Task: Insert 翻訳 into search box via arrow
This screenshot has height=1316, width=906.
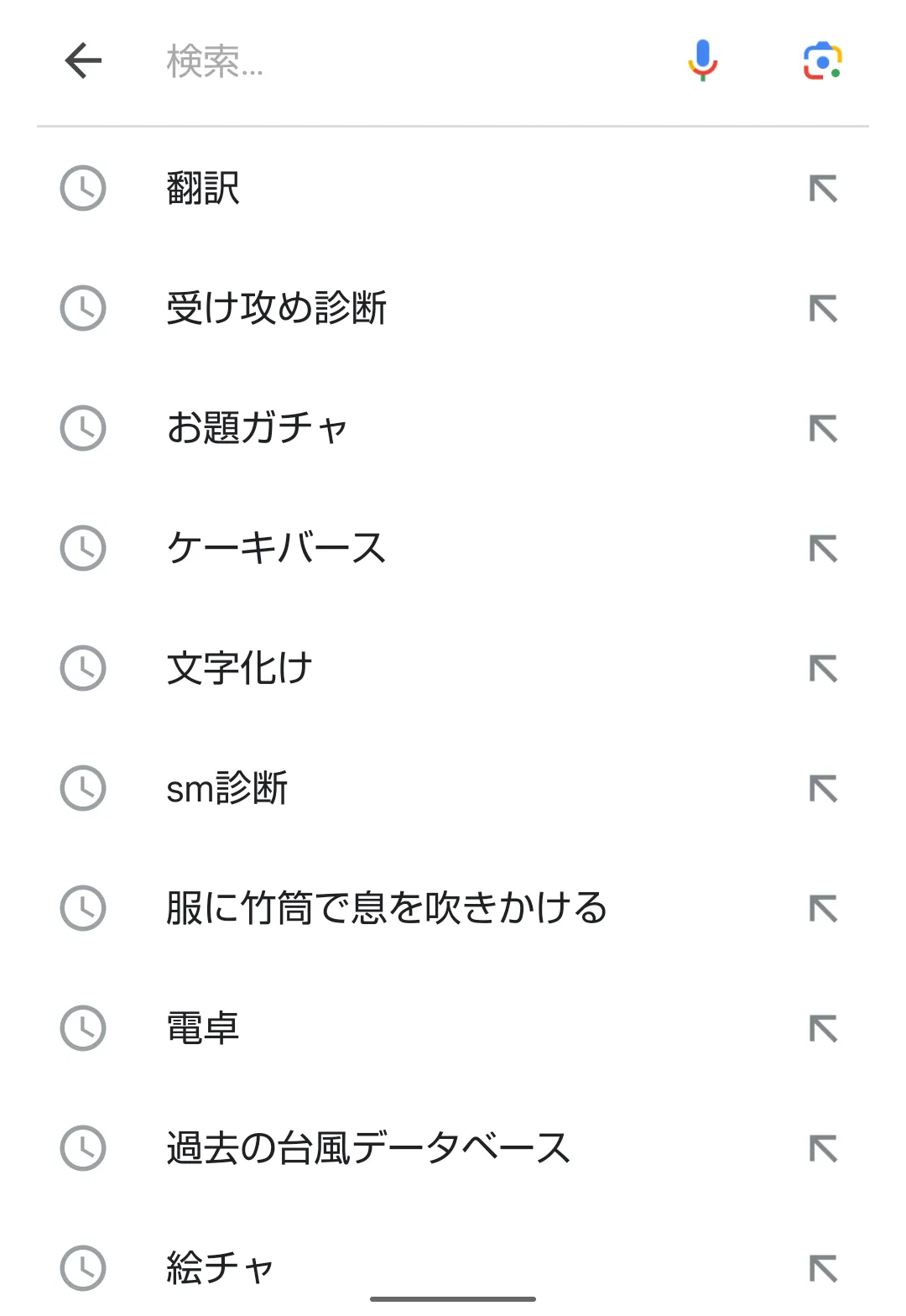Action: coord(823,189)
